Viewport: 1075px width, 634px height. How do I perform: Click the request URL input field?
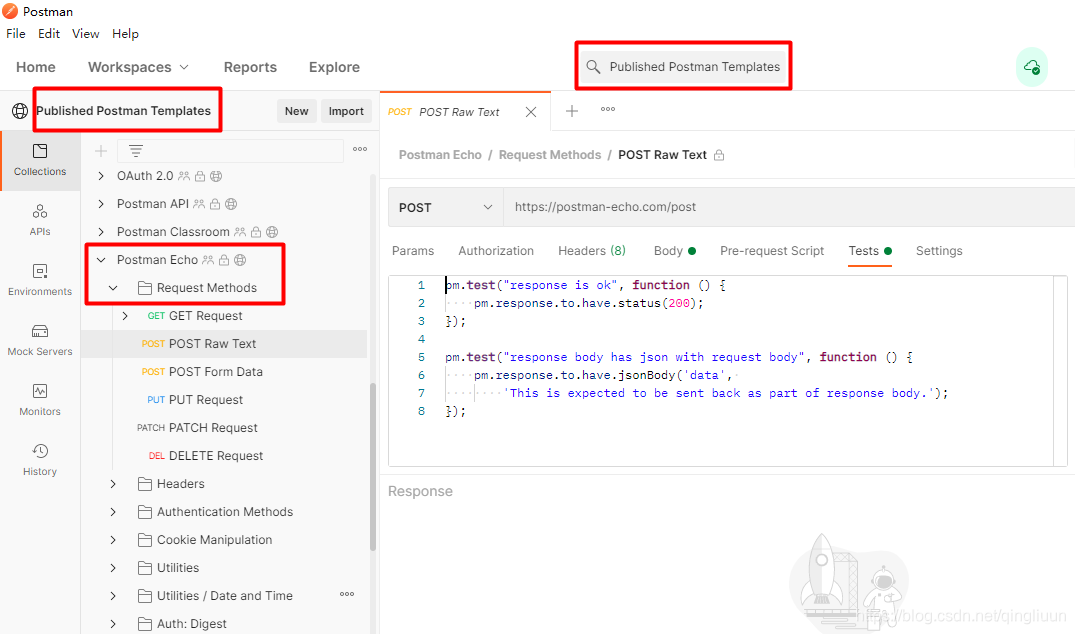(789, 207)
